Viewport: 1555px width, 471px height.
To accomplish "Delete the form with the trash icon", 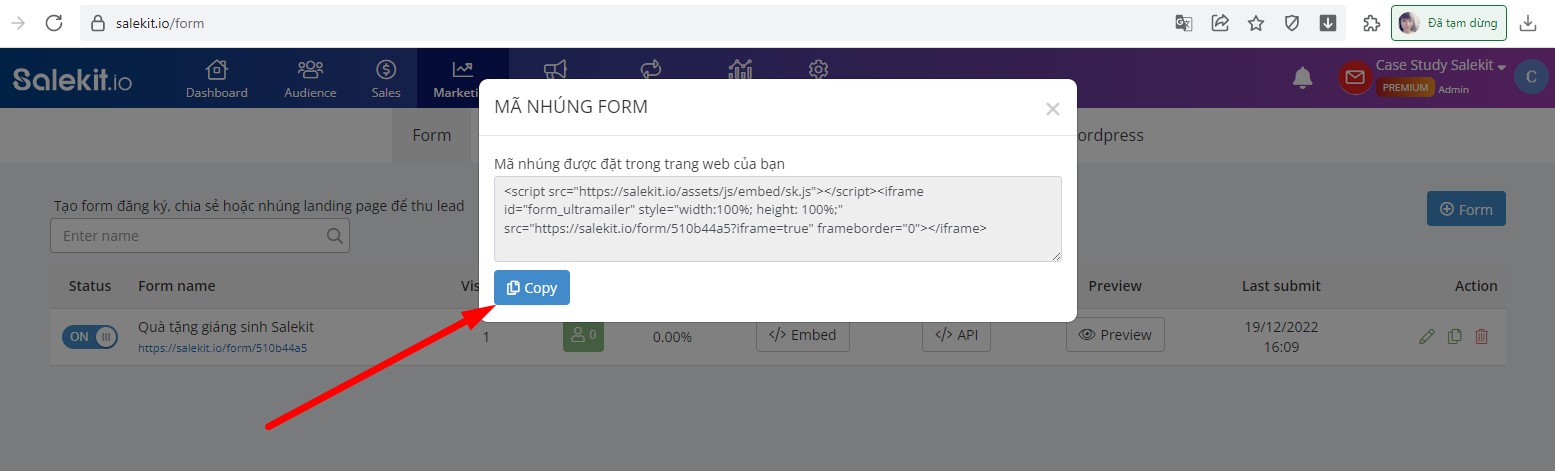I will 1482,337.
